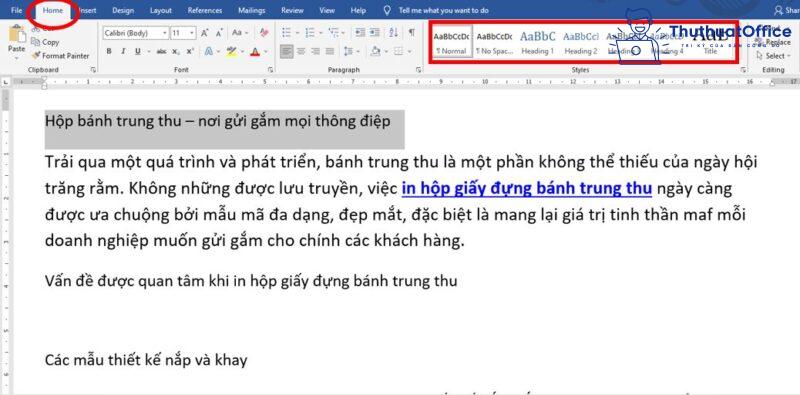The width and height of the screenshot is (800, 395).
Task: Sort text A to Z
Action: (x=393, y=33)
